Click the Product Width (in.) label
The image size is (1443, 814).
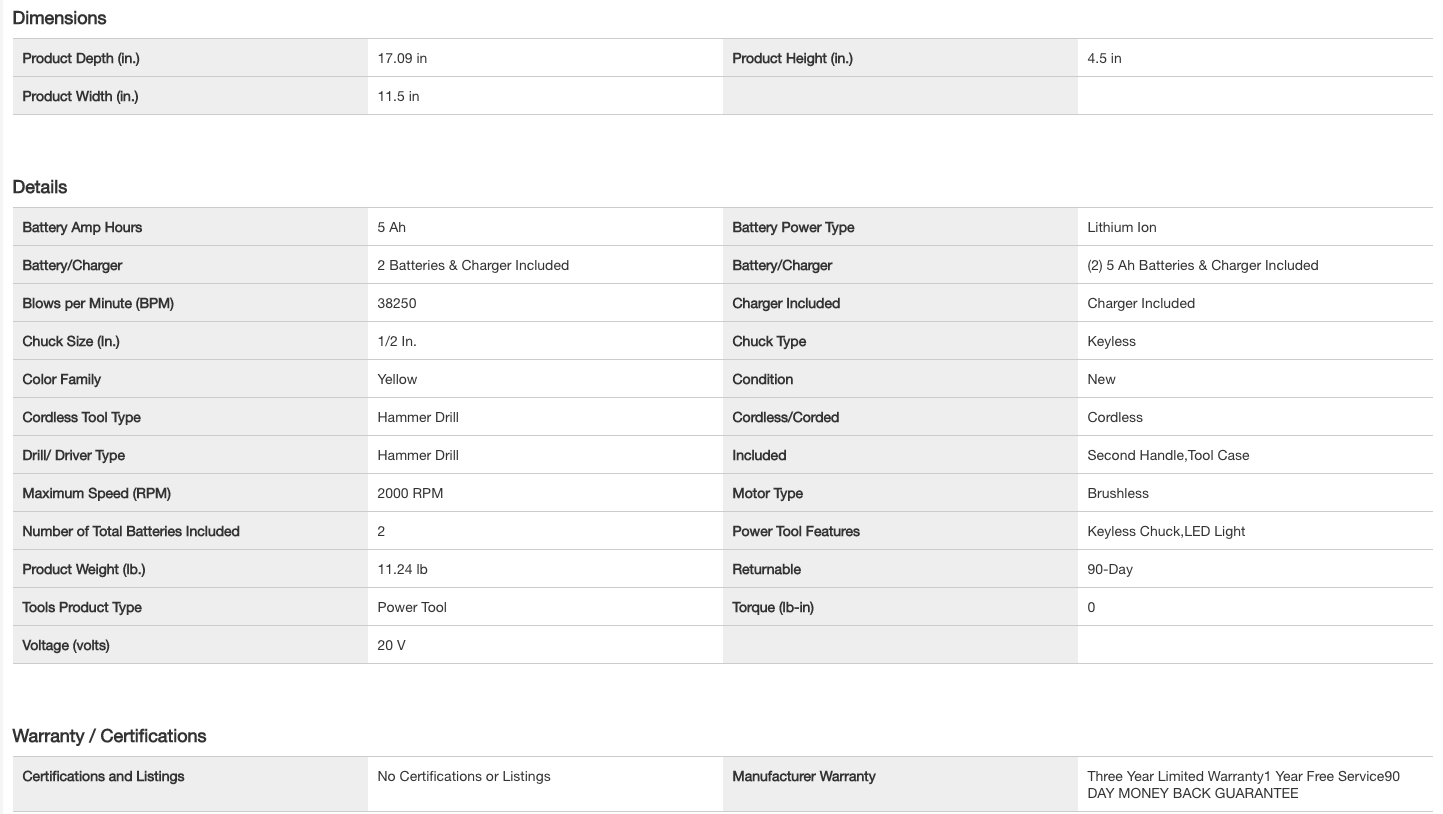pos(80,96)
